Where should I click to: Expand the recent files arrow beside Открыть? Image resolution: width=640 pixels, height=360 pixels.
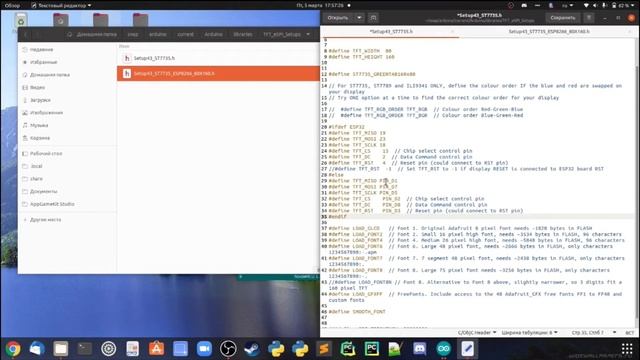pos(359,18)
